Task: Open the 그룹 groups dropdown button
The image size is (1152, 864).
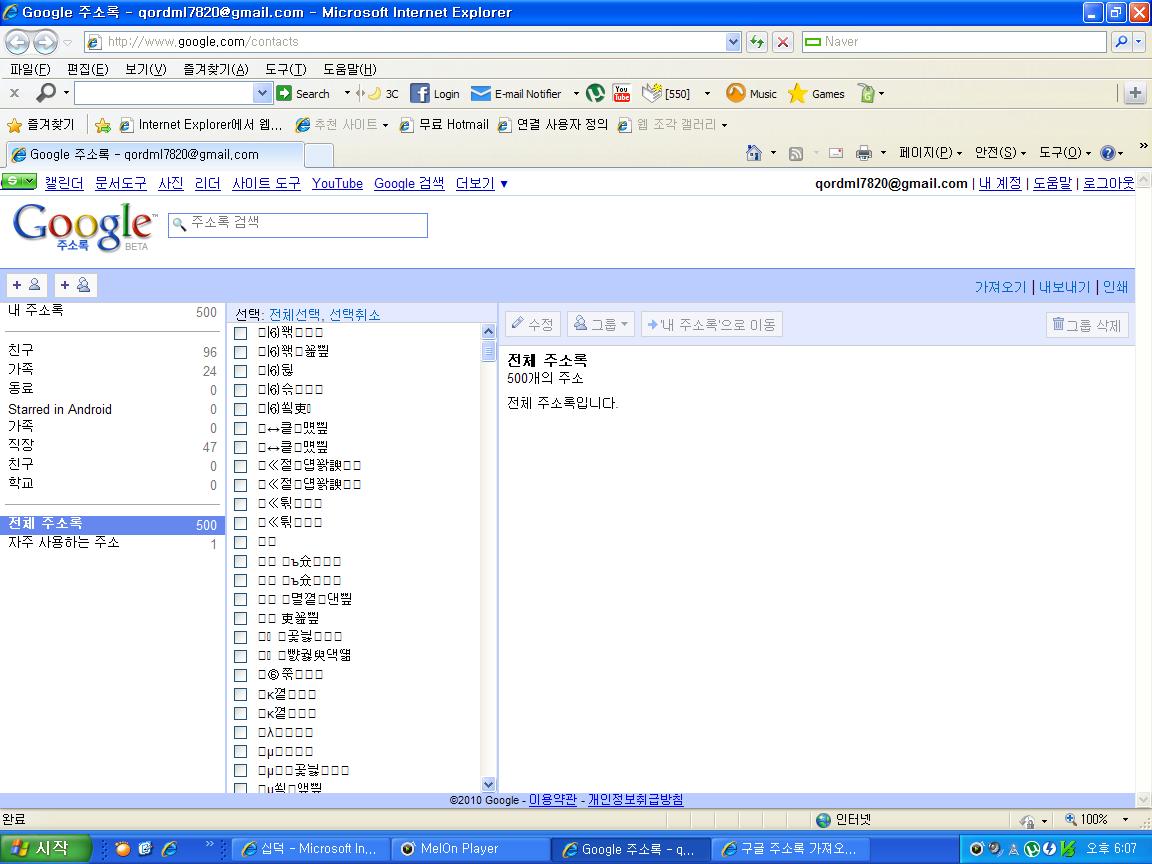Action: (601, 324)
